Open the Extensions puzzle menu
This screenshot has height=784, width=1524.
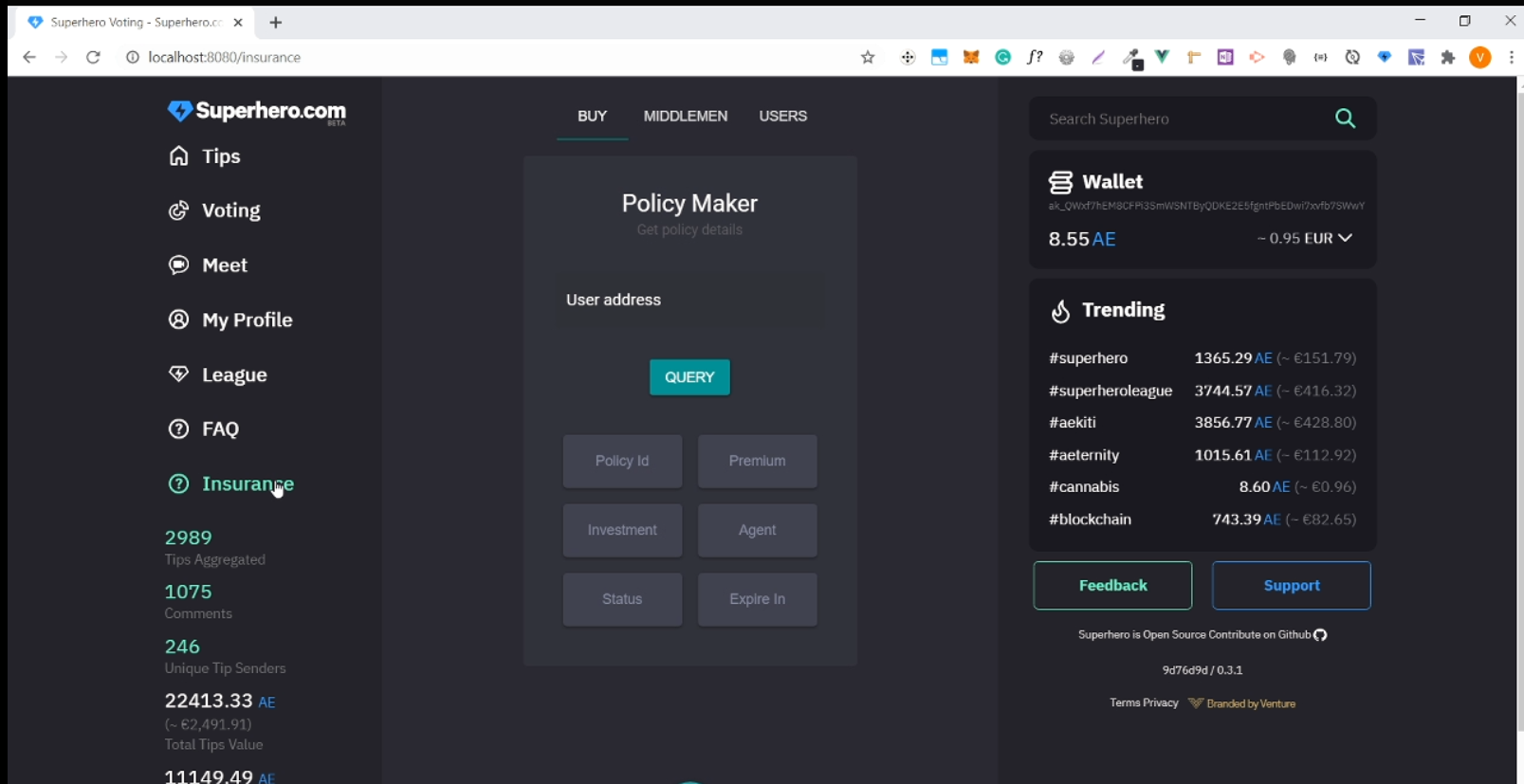point(1448,58)
